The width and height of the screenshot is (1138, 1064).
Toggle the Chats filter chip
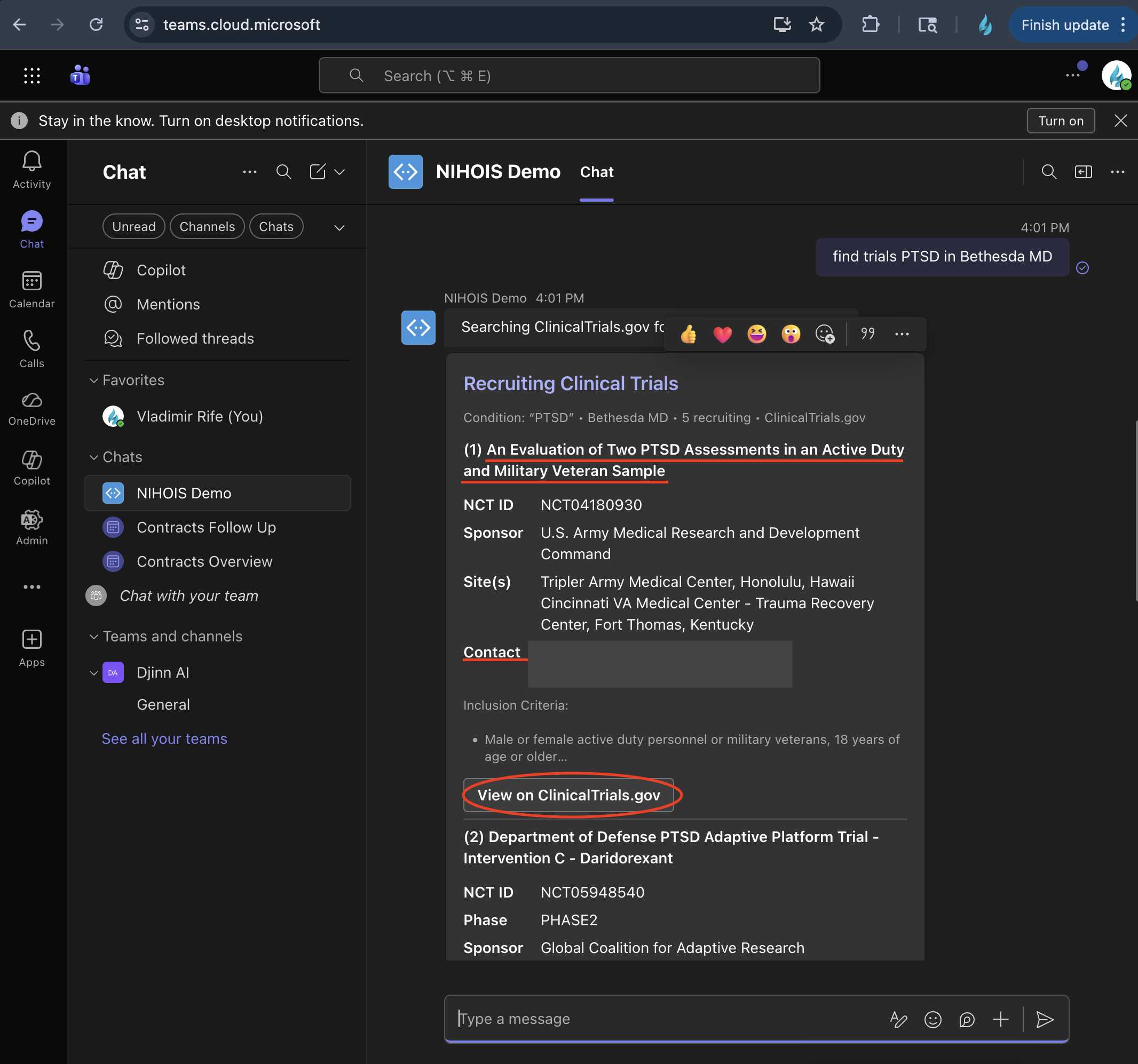coord(276,227)
